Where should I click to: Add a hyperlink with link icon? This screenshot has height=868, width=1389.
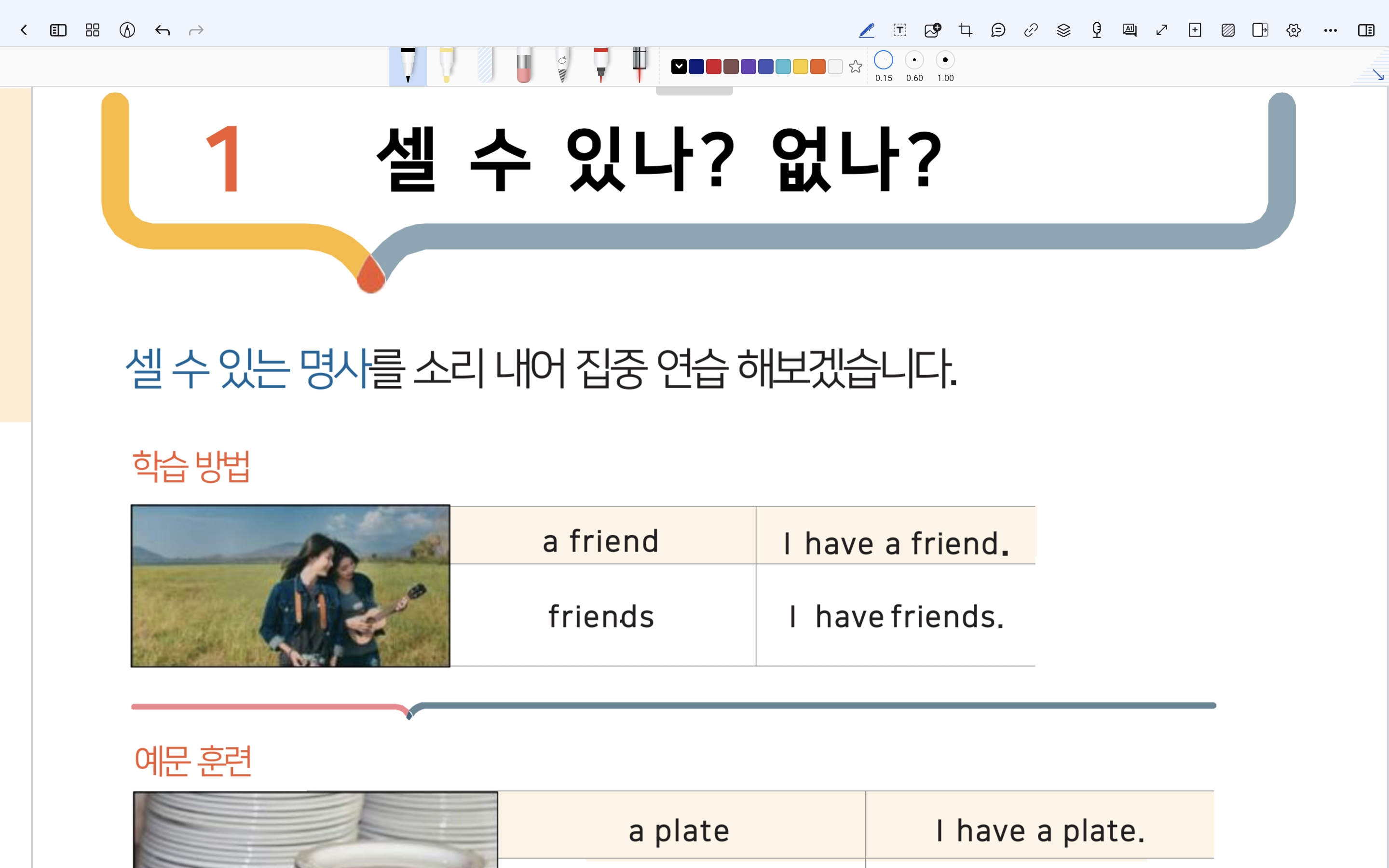pos(1031,30)
